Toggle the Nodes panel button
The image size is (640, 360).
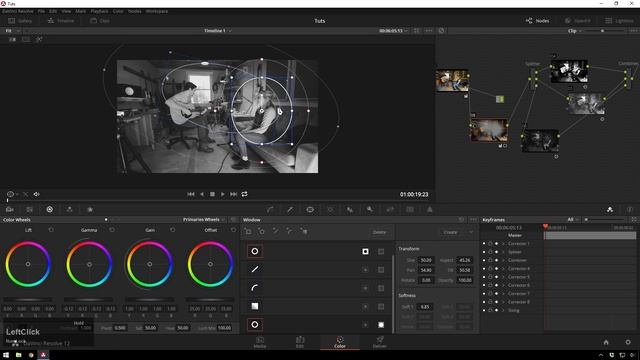(538, 21)
